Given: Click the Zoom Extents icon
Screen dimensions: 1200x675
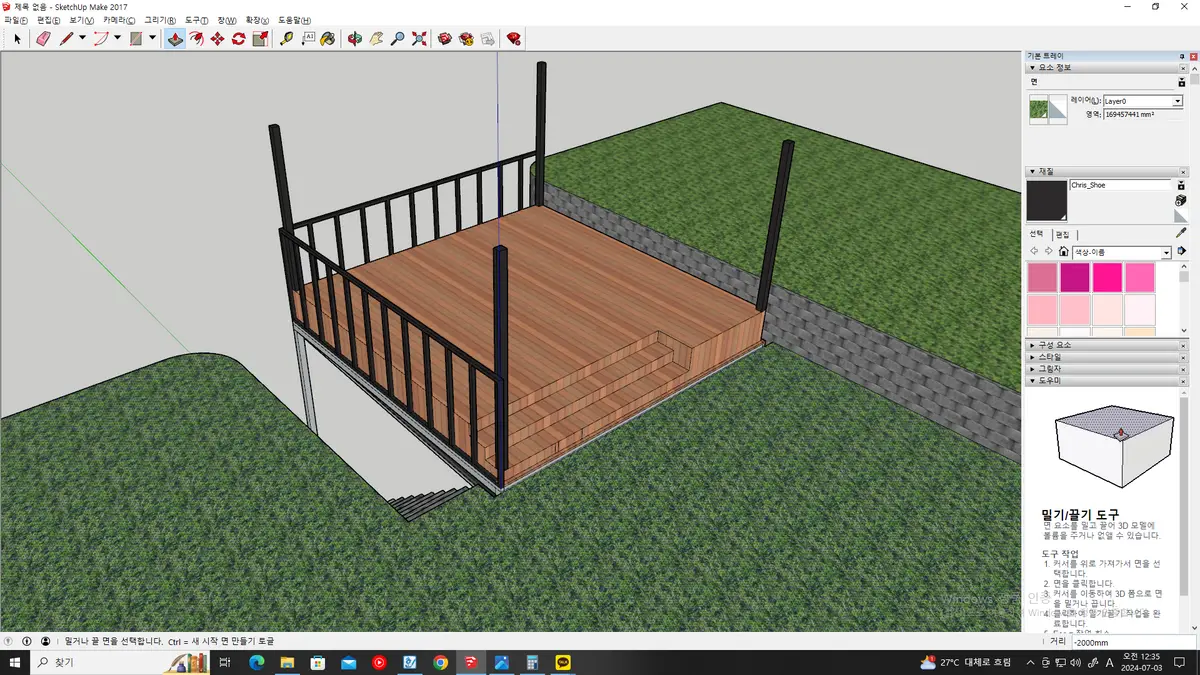Looking at the screenshot, I should 419,39.
